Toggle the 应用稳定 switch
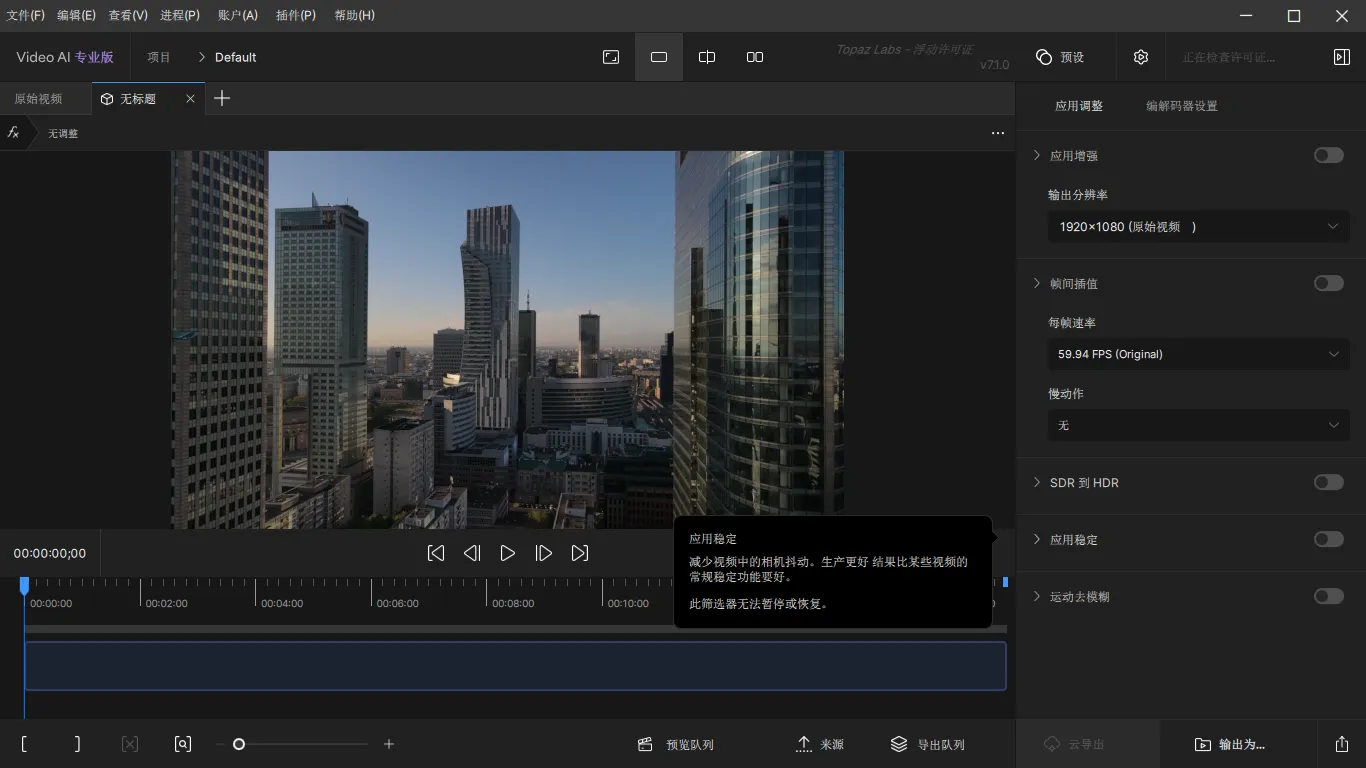This screenshot has width=1366, height=768. tap(1328, 539)
